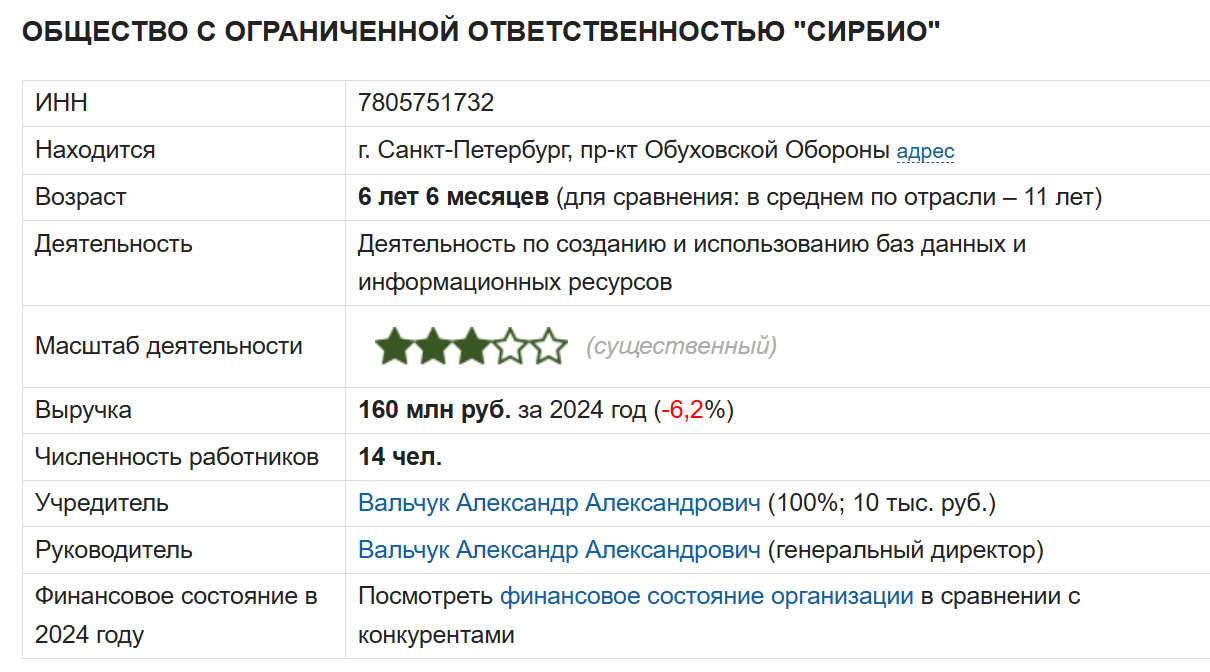Click the company title "СИРБИО" heading
Image resolution: width=1210 pixels, height=672 pixels.
point(481,33)
